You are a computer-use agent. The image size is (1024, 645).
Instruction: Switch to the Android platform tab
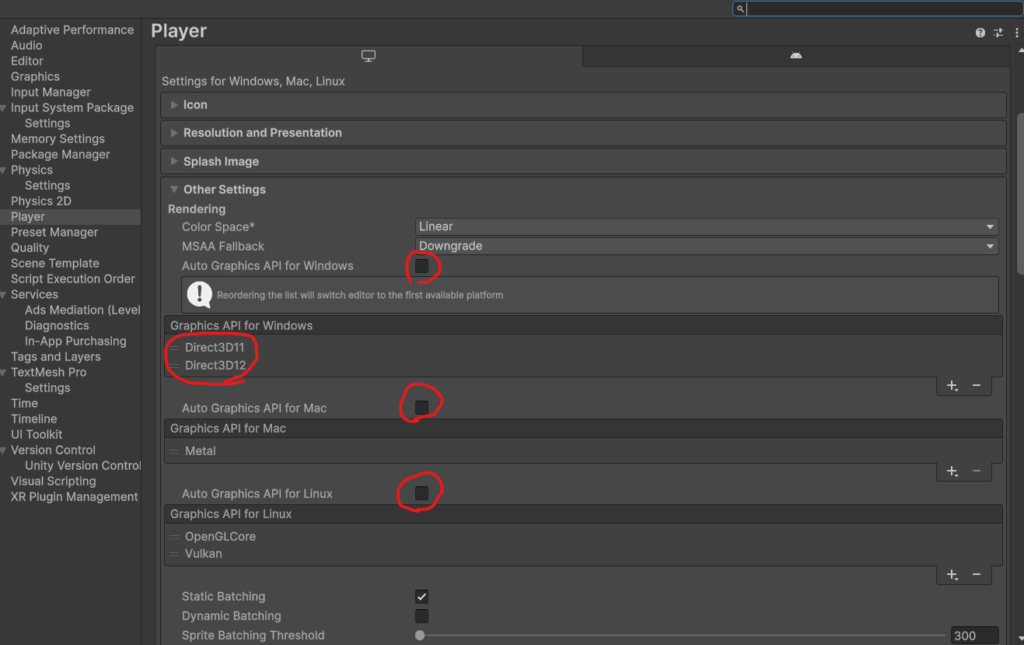point(795,56)
